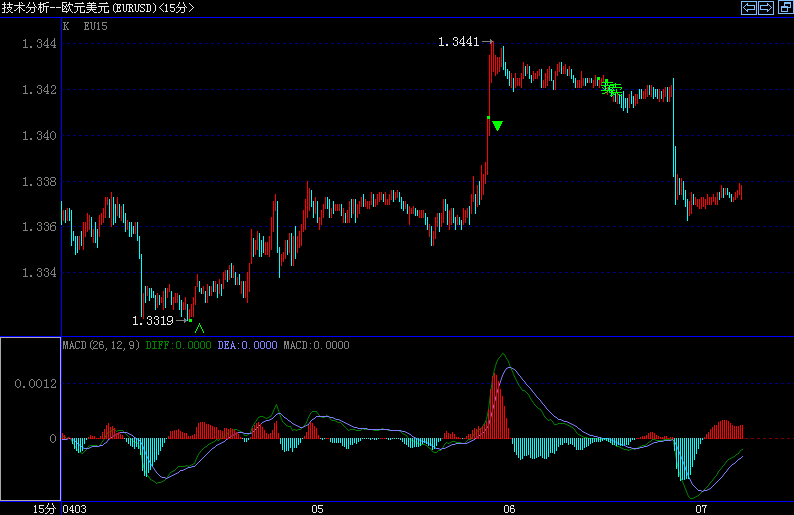Screen dimensions: 794x515
Task: Click the EU15 symbol label
Action: click(96, 26)
